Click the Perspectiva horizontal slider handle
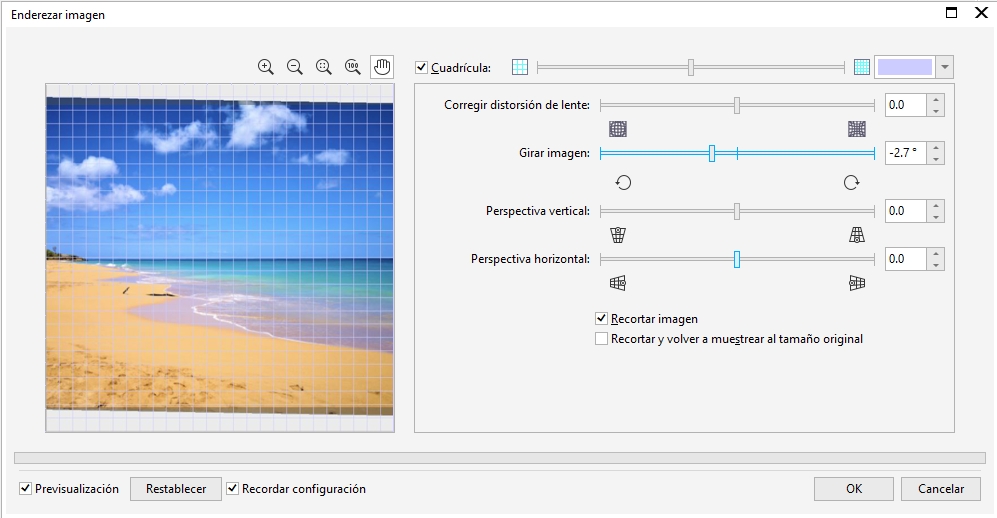This screenshot has width=997, height=518. pos(737,259)
